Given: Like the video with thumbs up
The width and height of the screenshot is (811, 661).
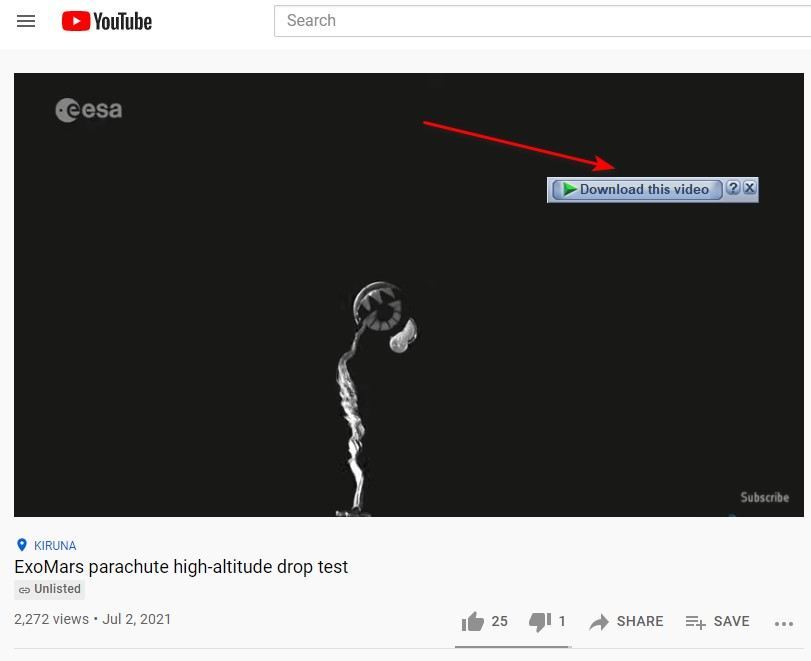Looking at the screenshot, I should (x=473, y=622).
